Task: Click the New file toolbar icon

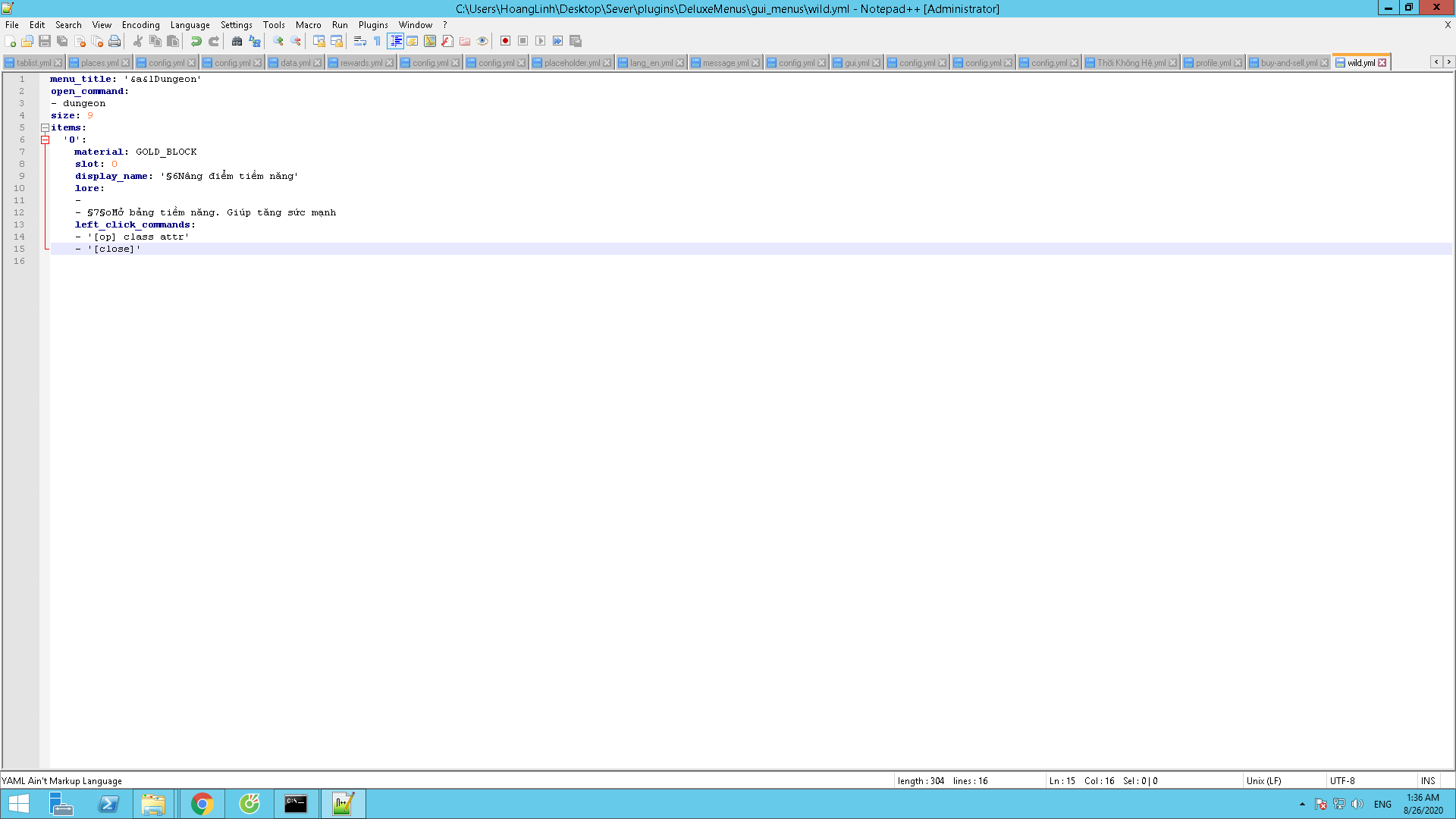Action: pos(10,41)
